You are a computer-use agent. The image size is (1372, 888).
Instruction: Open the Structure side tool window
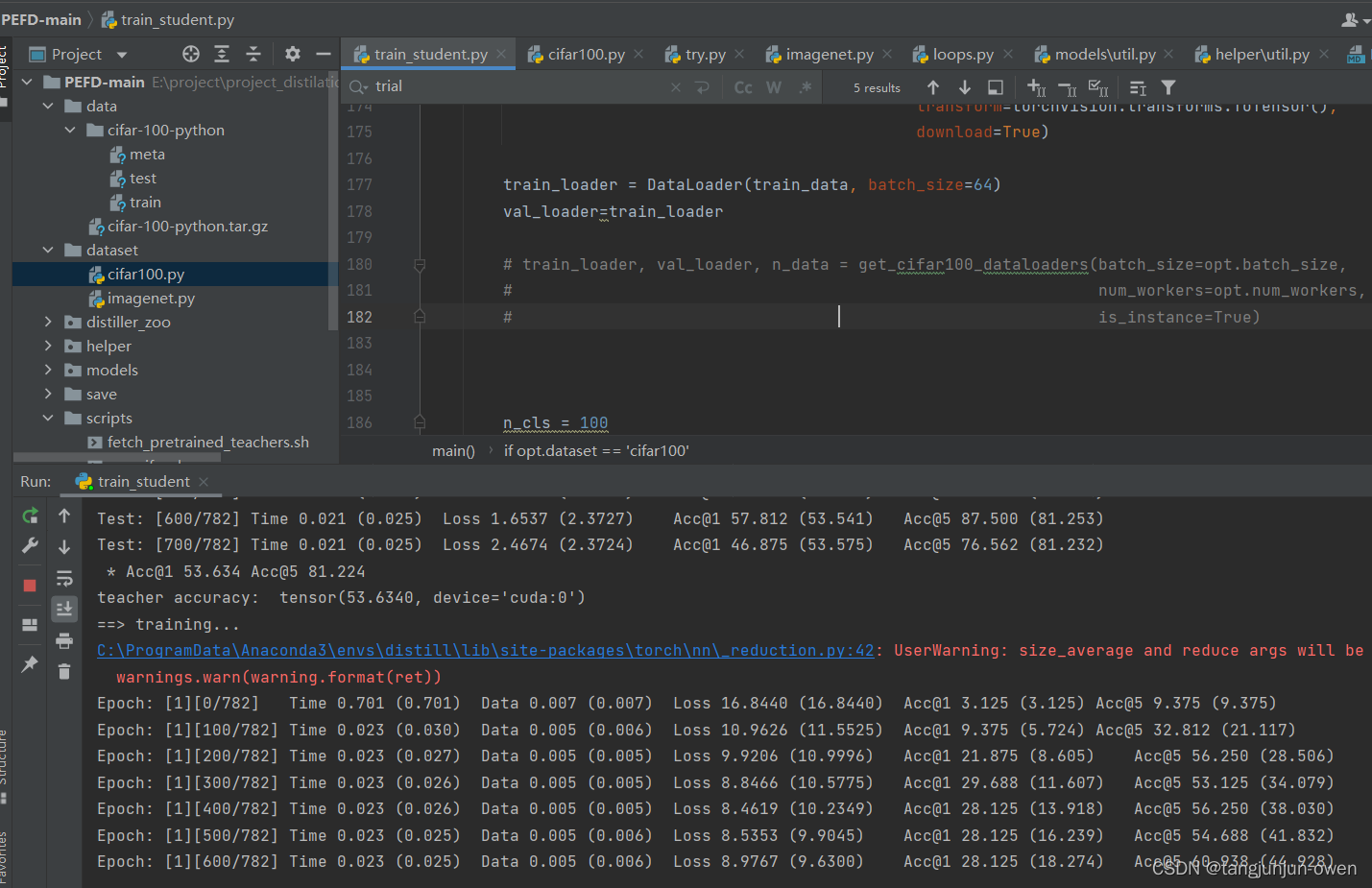click(5, 758)
